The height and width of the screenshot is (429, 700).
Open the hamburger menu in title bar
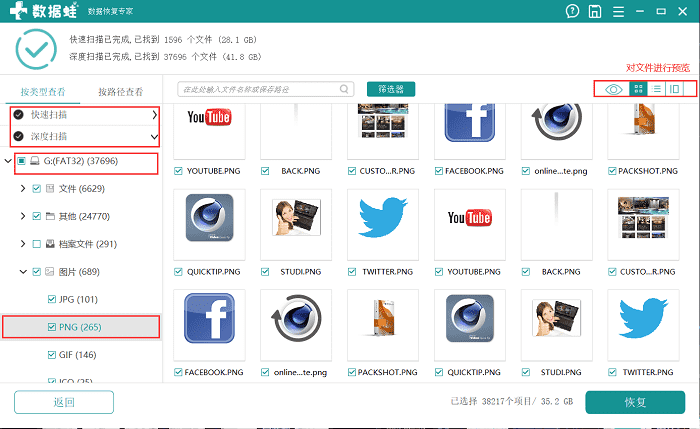(619, 13)
